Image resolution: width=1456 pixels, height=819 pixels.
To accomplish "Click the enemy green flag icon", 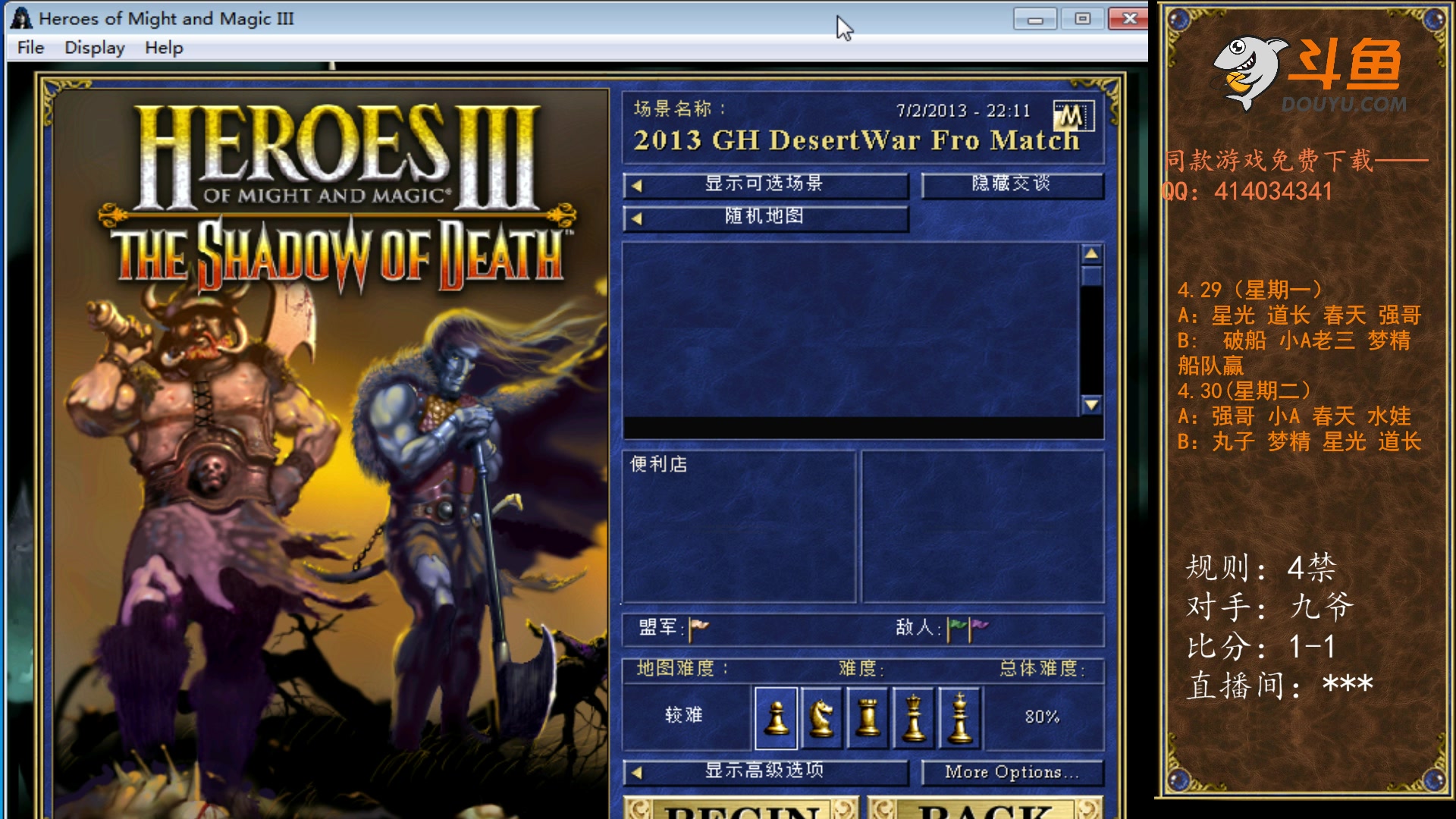I will point(957,628).
